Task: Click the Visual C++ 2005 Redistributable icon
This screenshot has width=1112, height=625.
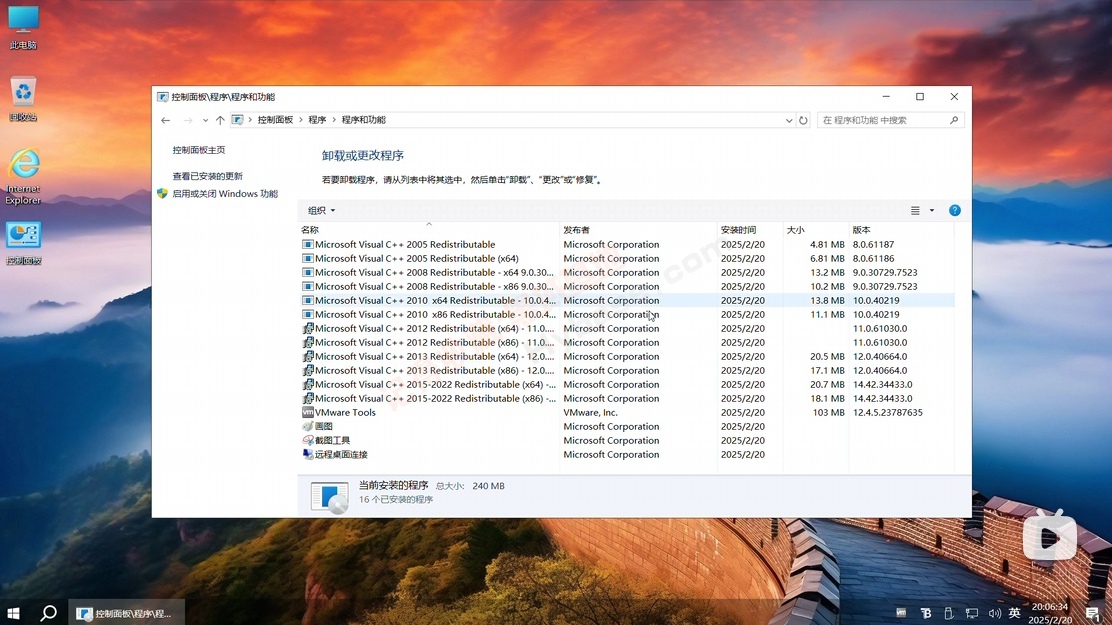Action: (308, 244)
